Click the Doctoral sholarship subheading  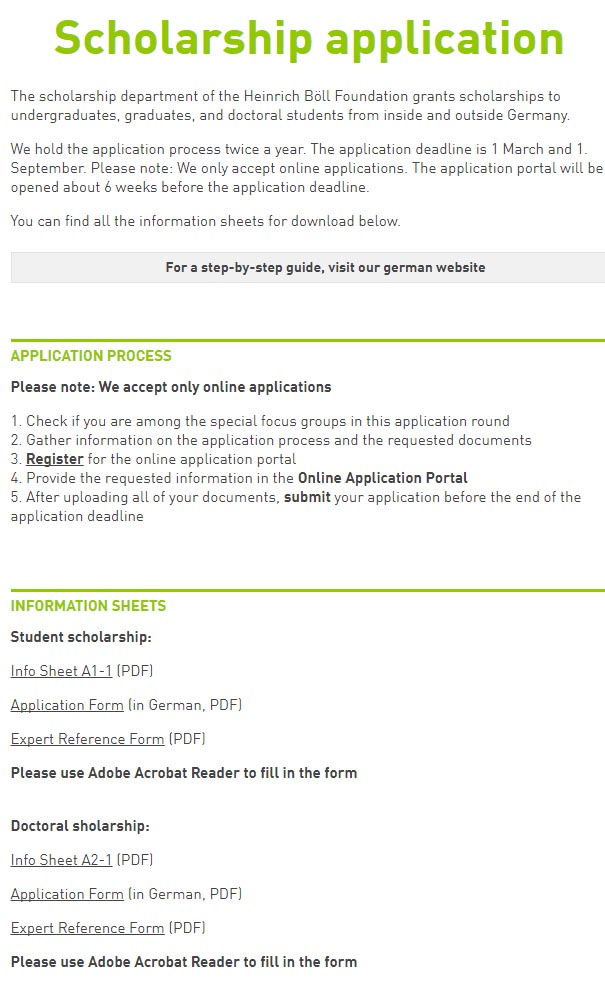[80, 826]
